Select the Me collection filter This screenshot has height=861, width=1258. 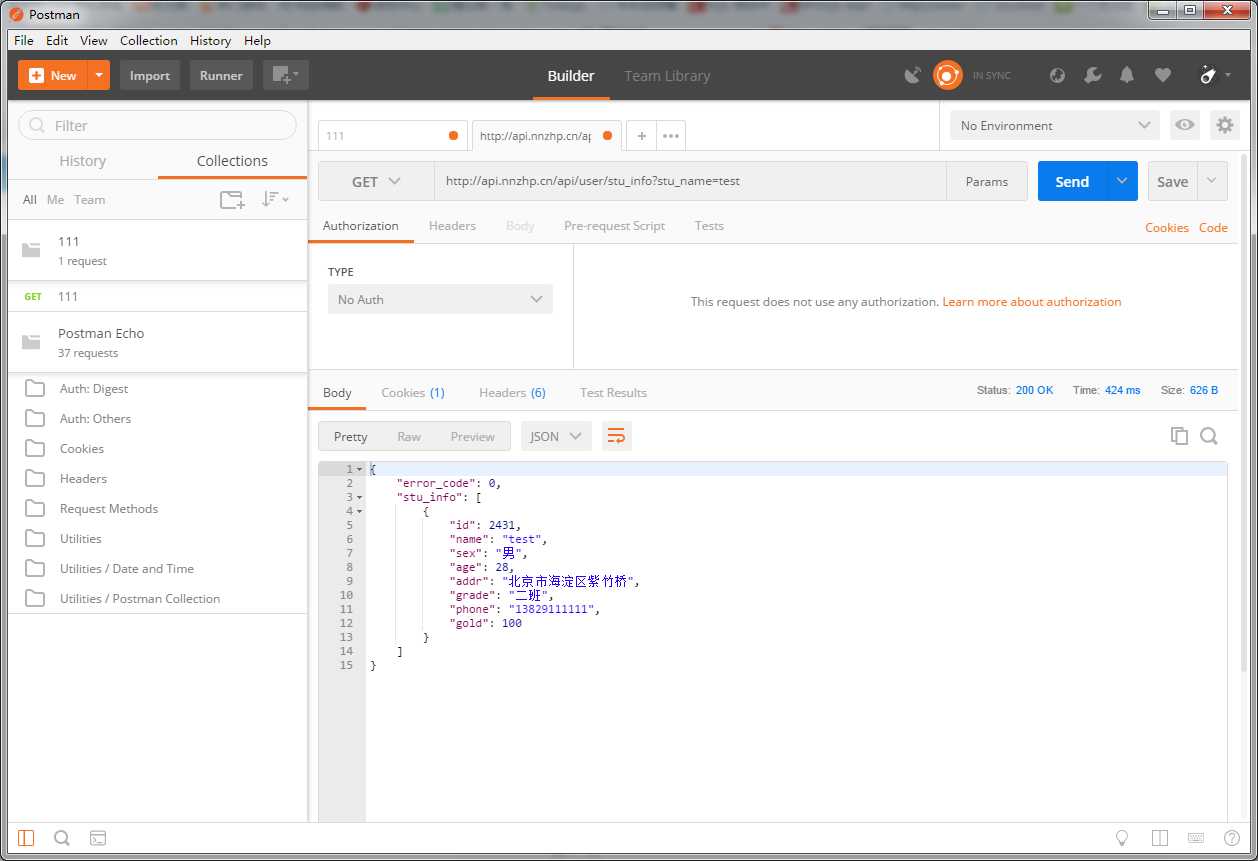55,199
